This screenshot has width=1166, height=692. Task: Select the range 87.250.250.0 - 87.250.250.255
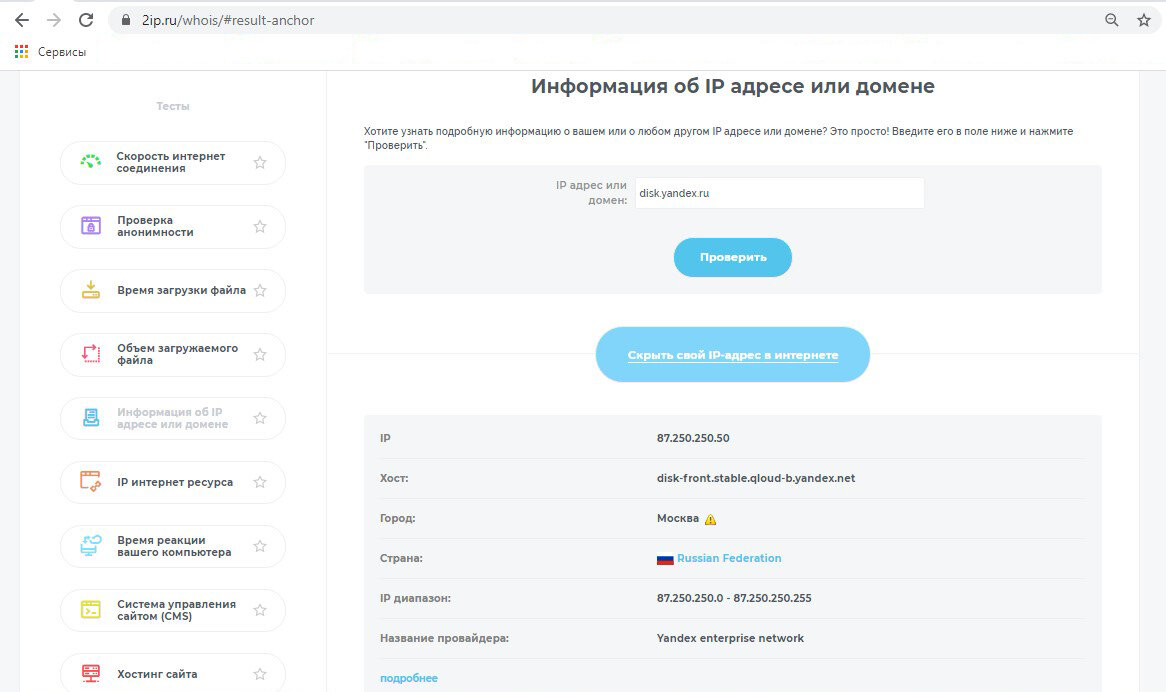point(734,598)
